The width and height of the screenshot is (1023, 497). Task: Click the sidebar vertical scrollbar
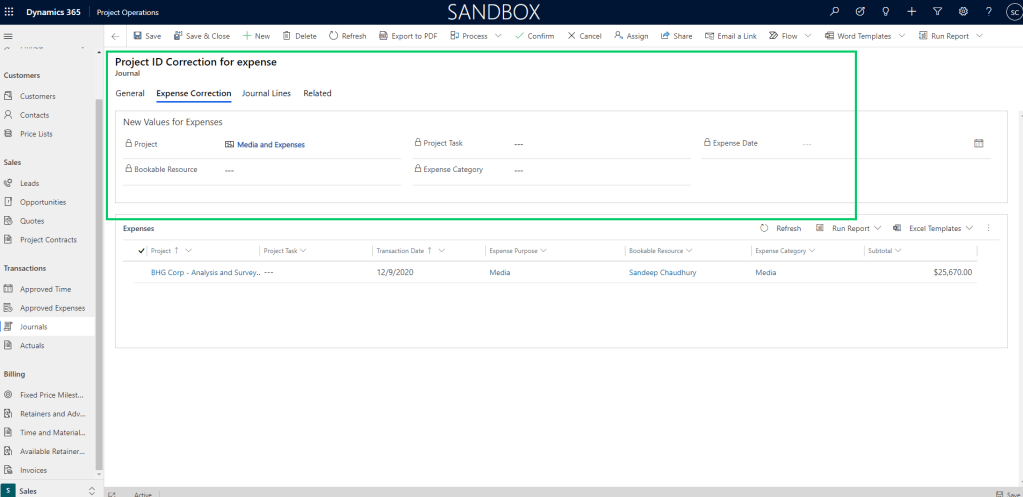(98, 280)
